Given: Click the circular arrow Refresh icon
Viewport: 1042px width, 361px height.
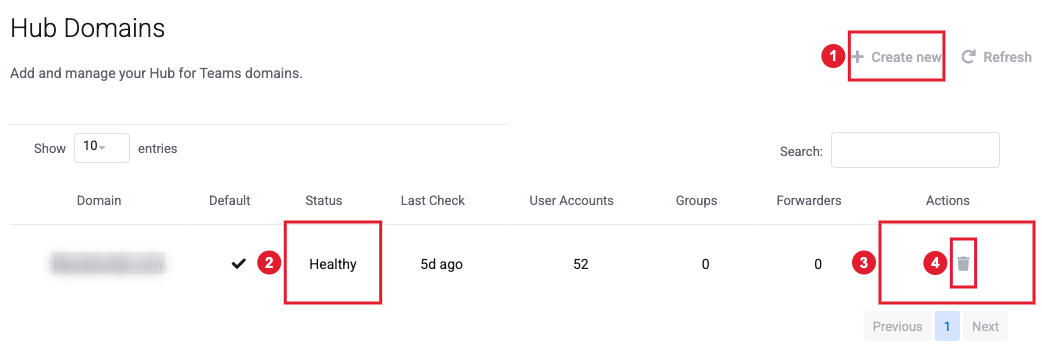Looking at the screenshot, I should (968, 57).
